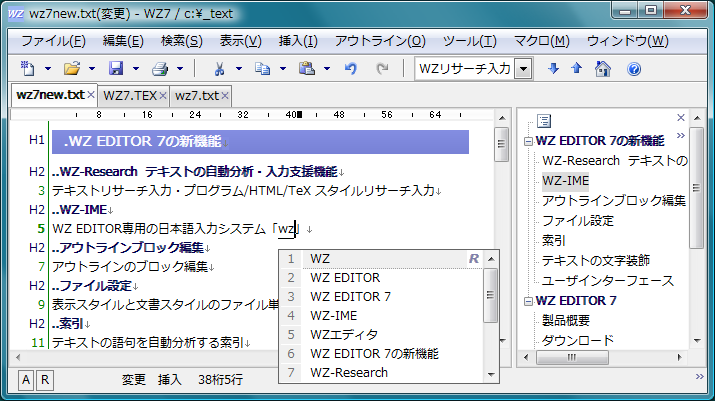Select suggestion 3 WZ EDITOR 7

point(382,297)
